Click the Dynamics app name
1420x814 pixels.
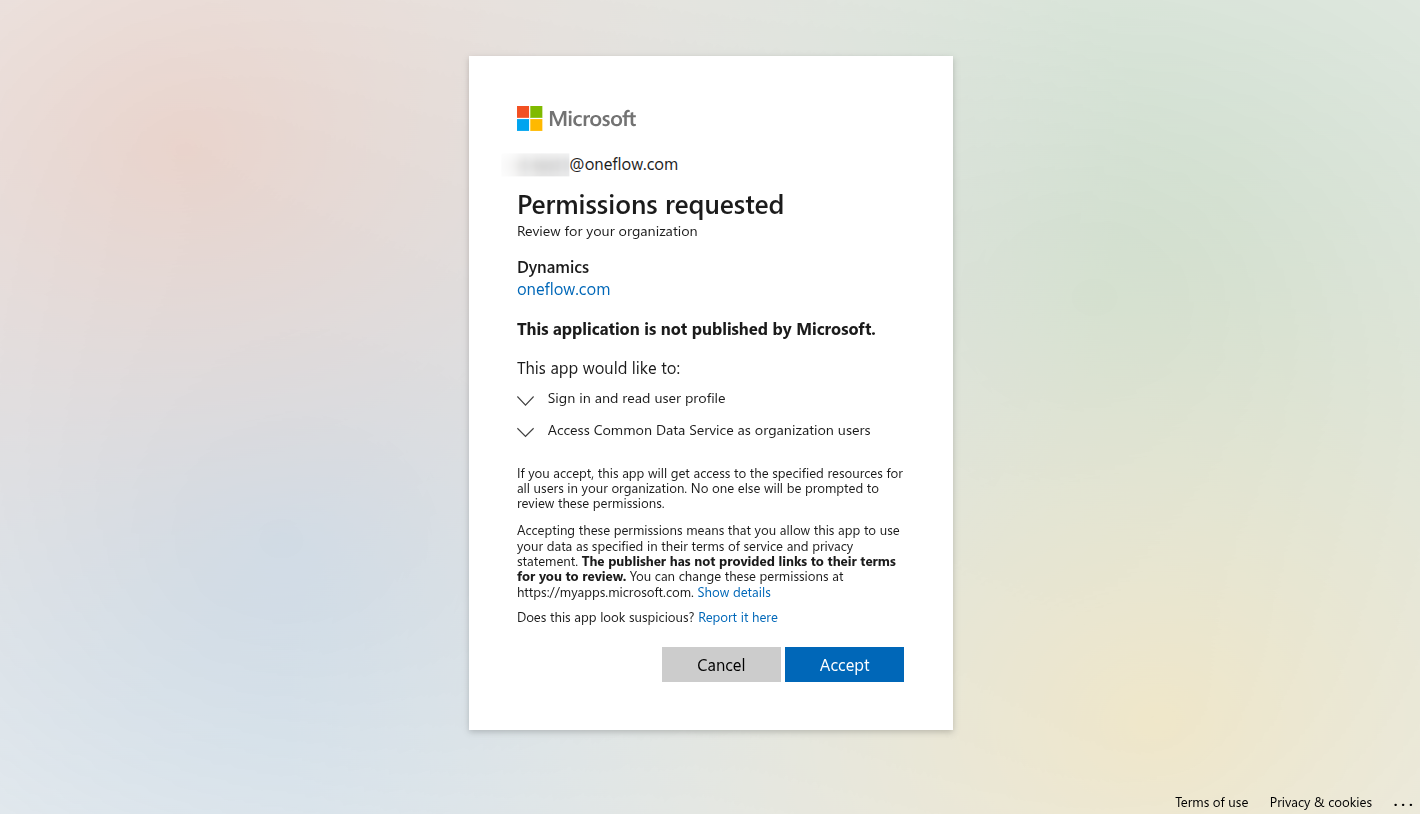point(553,267)
